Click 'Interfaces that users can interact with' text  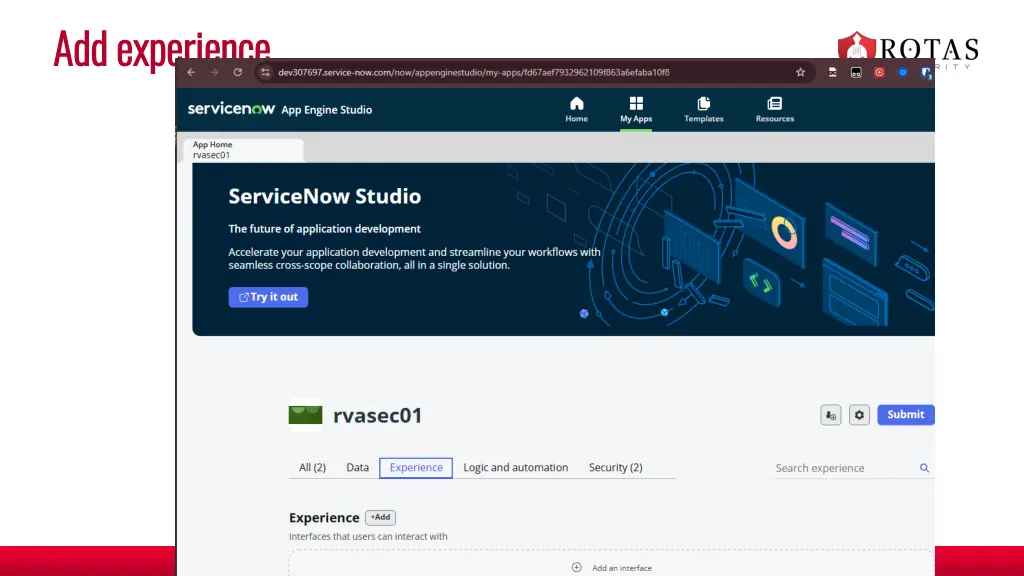[x=368, y=536]
